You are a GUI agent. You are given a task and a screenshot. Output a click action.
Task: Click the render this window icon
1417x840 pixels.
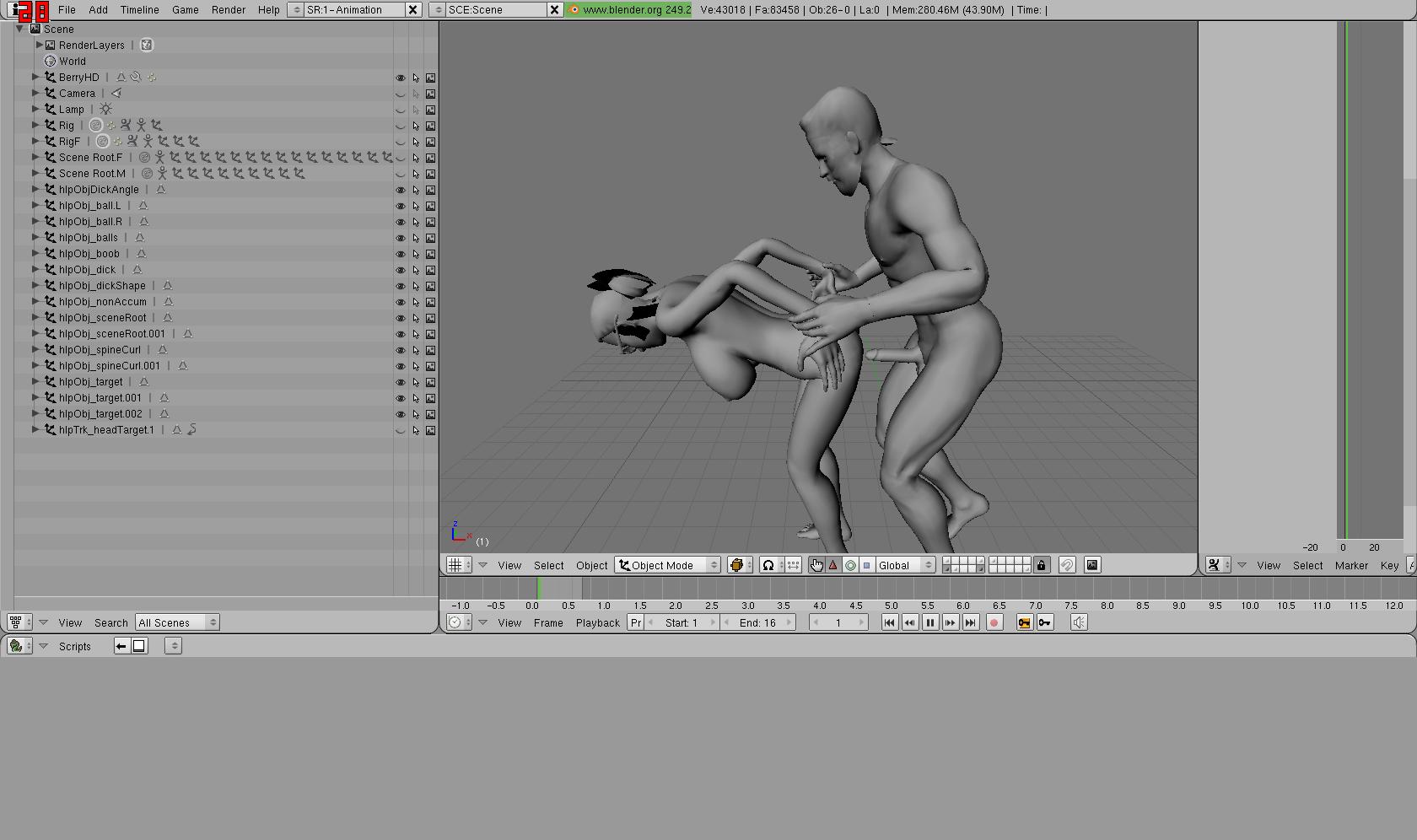pyautogui.click(x=1092, y=565)
